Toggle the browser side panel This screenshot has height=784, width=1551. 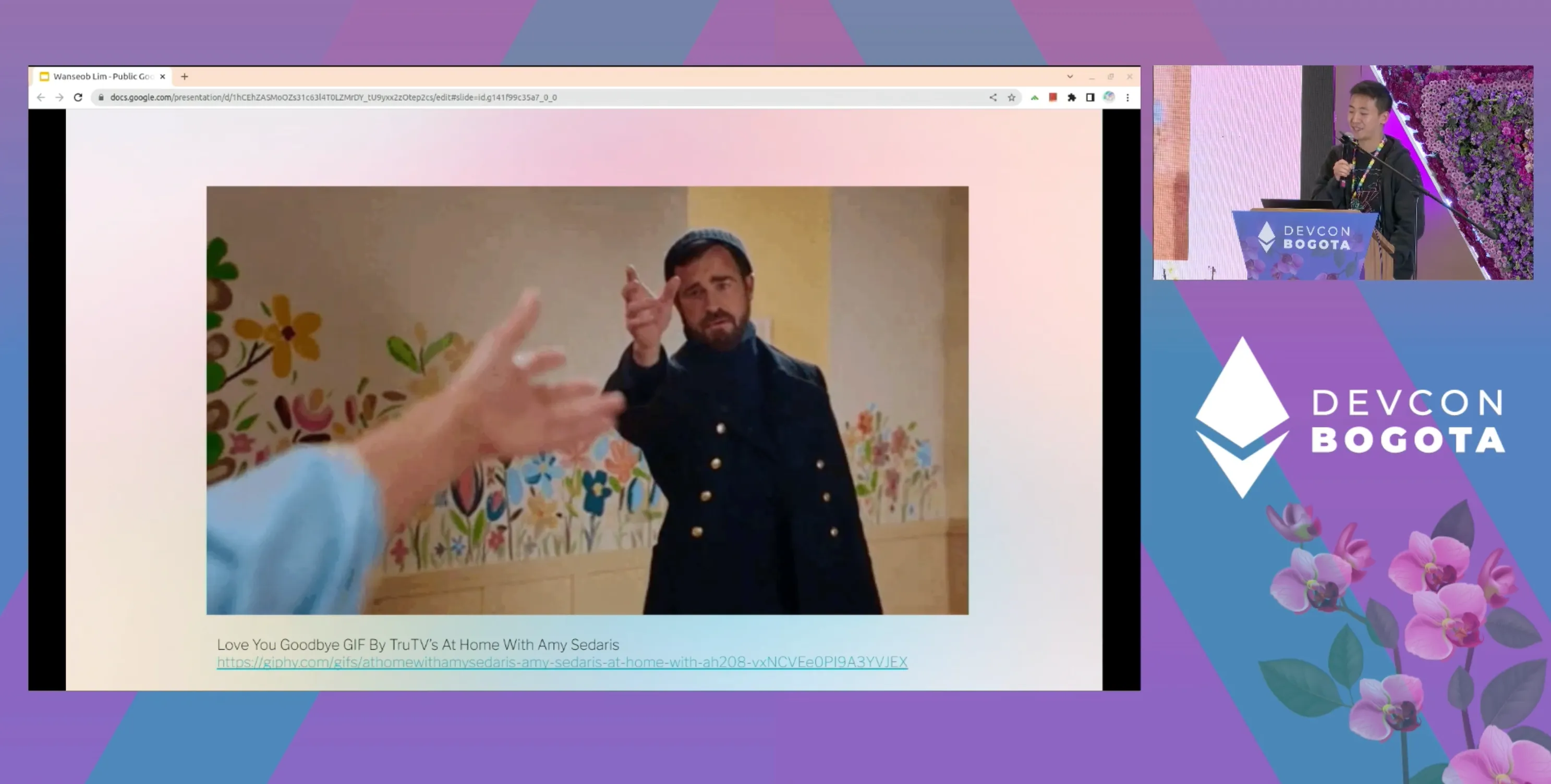click(x=1090, y=97)
